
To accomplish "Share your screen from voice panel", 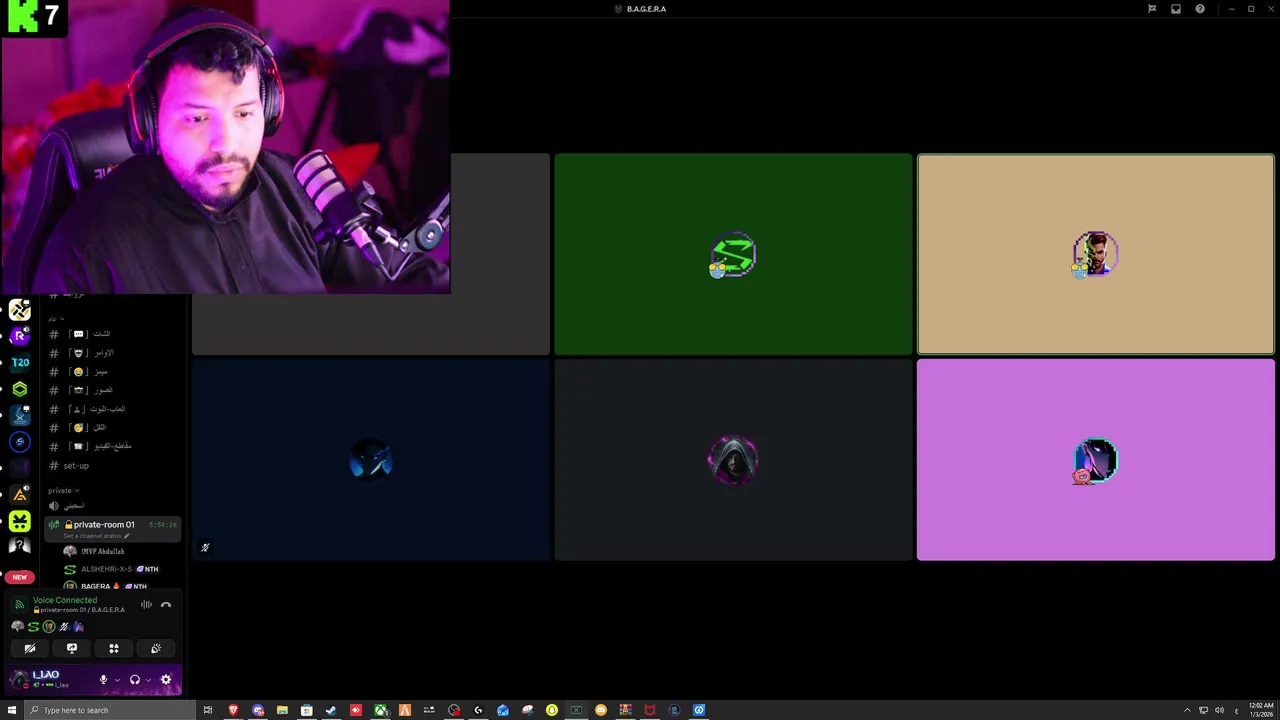I will tap(72, 648).
